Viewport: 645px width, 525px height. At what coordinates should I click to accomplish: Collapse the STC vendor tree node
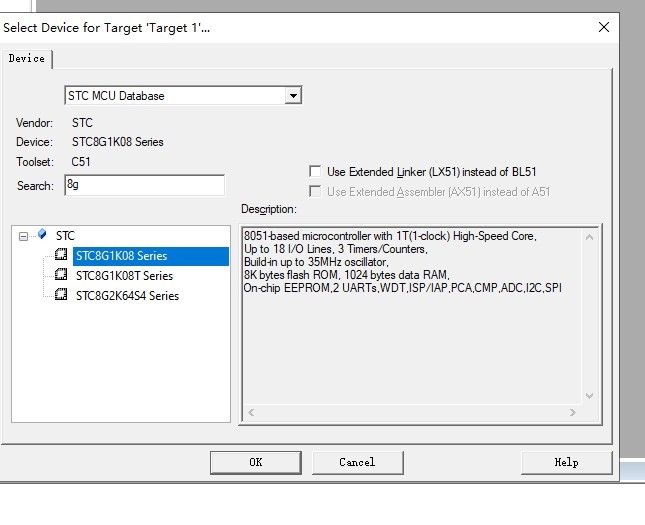coord(23,236)
